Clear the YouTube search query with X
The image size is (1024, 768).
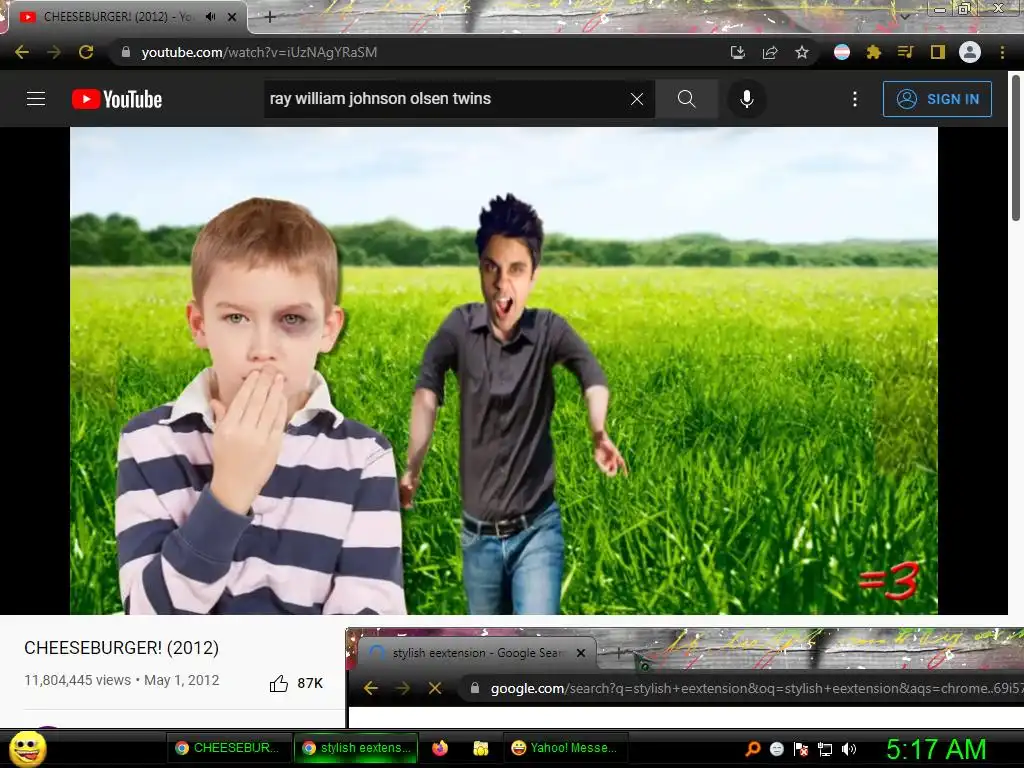[637, 99]
